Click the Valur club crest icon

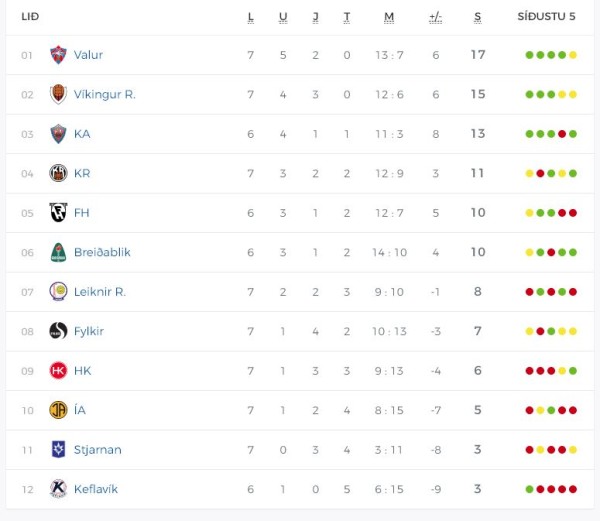(58, 55)
